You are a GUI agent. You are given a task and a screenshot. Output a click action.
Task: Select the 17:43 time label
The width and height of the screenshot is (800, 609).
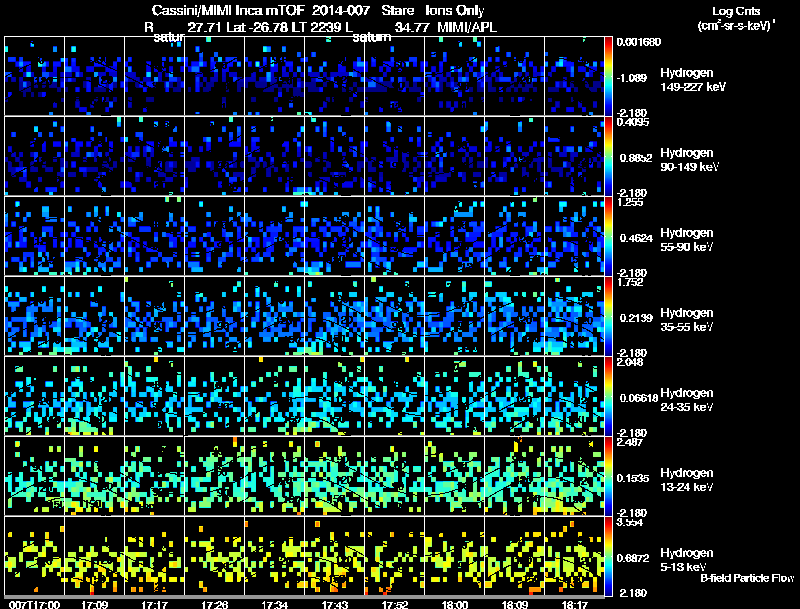click(x=335, y=604)
